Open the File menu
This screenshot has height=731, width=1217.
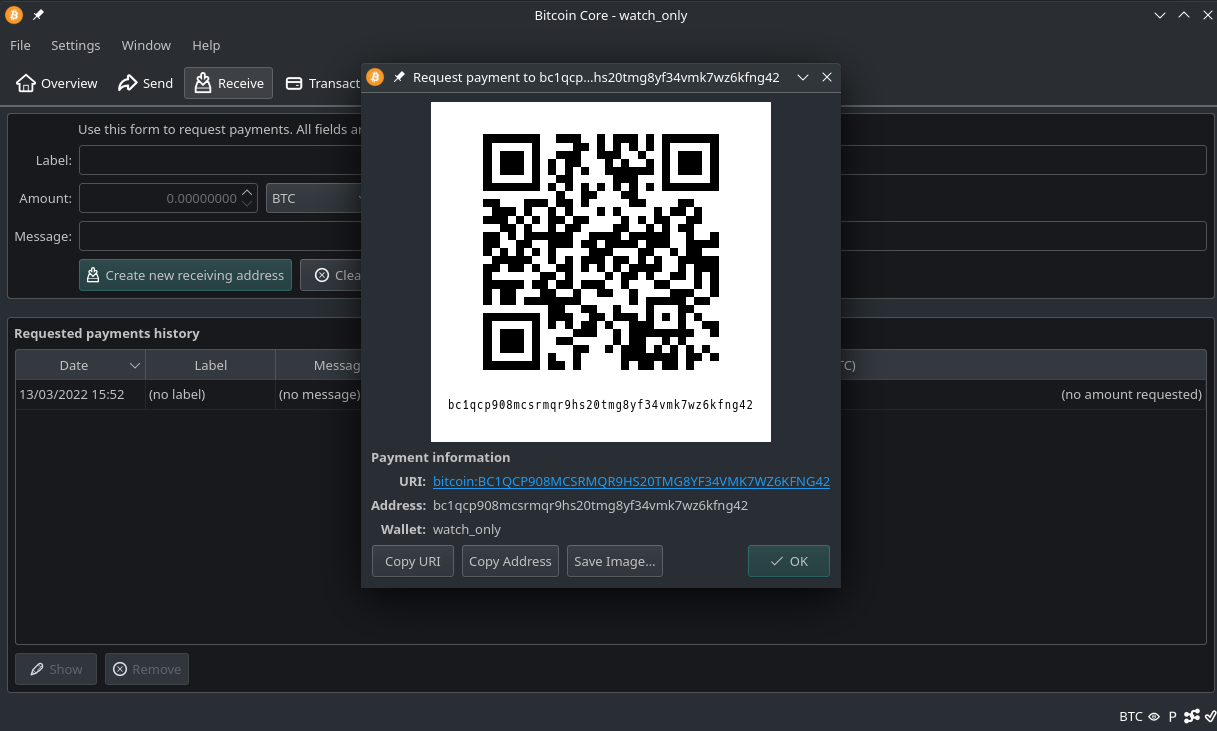(x=20, y=45)
